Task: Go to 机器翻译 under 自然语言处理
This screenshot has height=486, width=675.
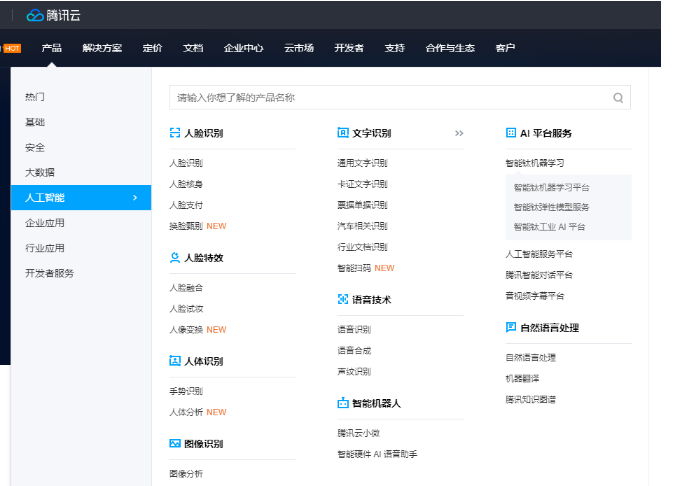Action: point(522,378)
